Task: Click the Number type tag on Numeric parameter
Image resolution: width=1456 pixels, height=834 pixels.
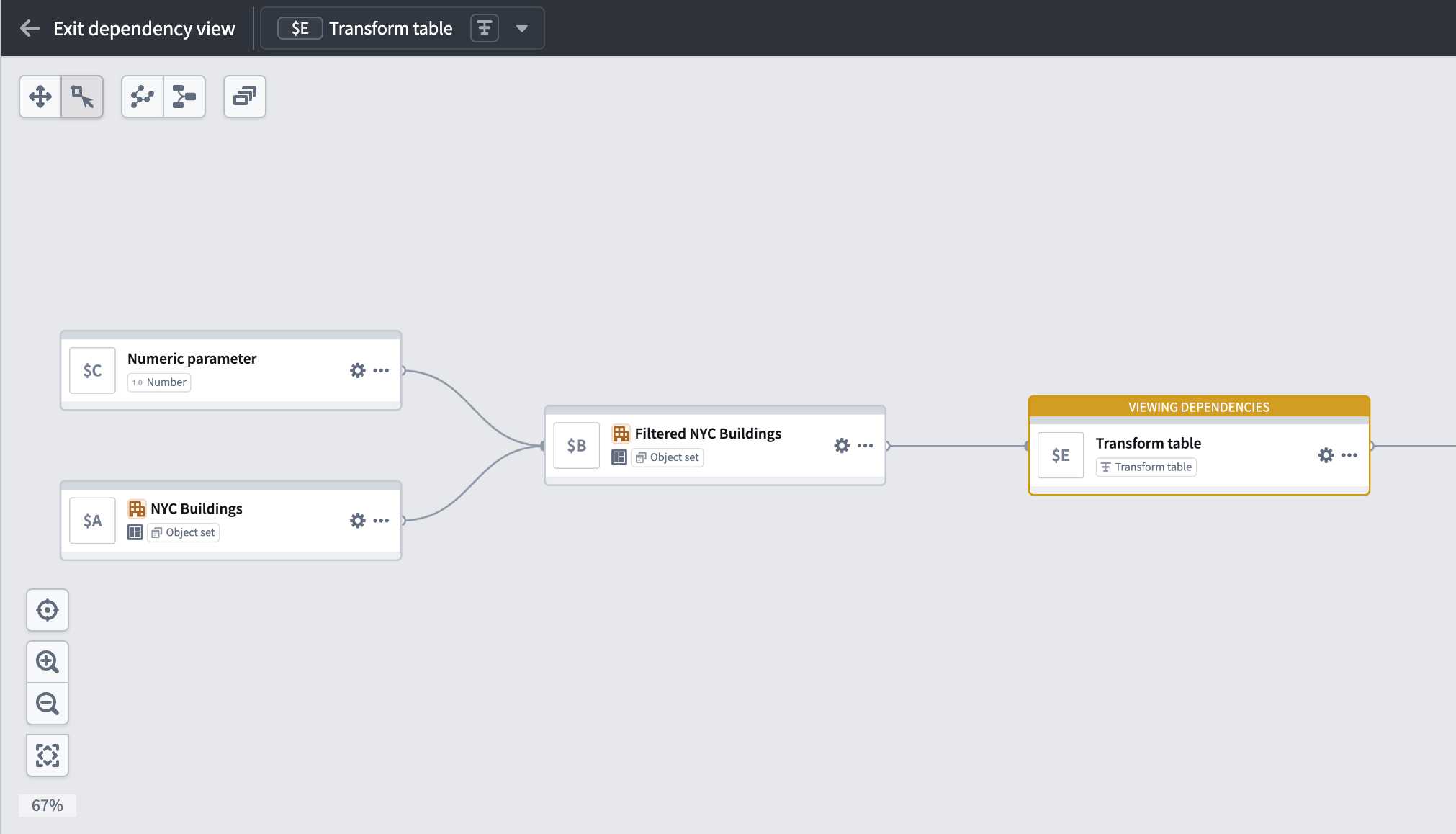Action: pos(158,382)
